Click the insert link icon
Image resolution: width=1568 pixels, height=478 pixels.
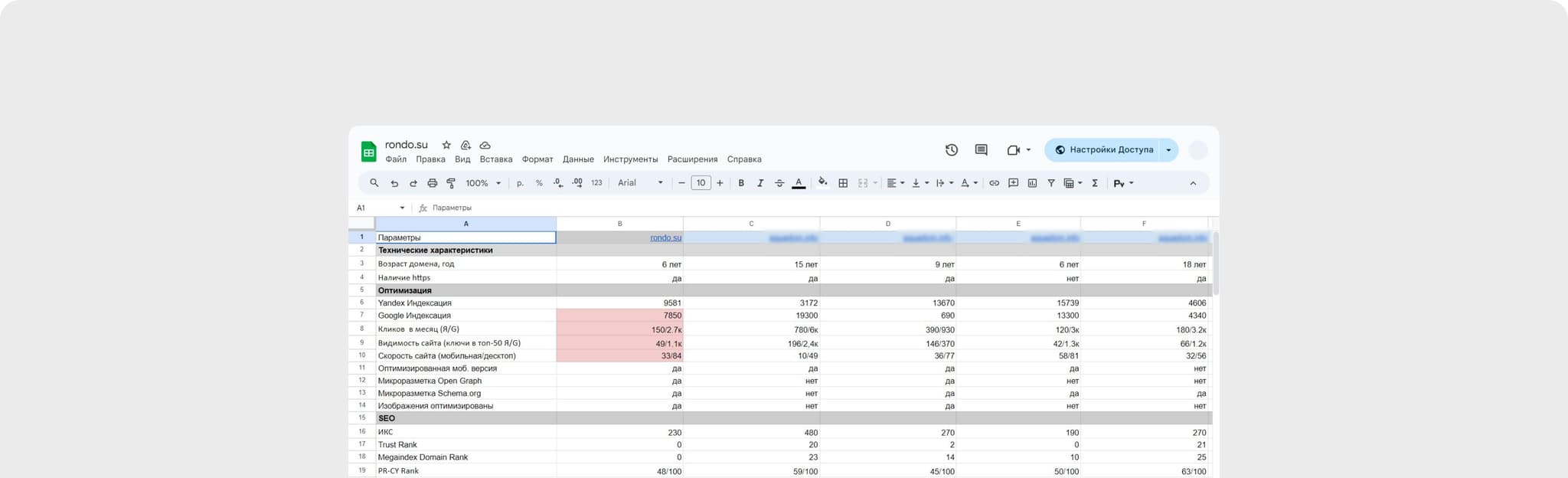[994, 183]
